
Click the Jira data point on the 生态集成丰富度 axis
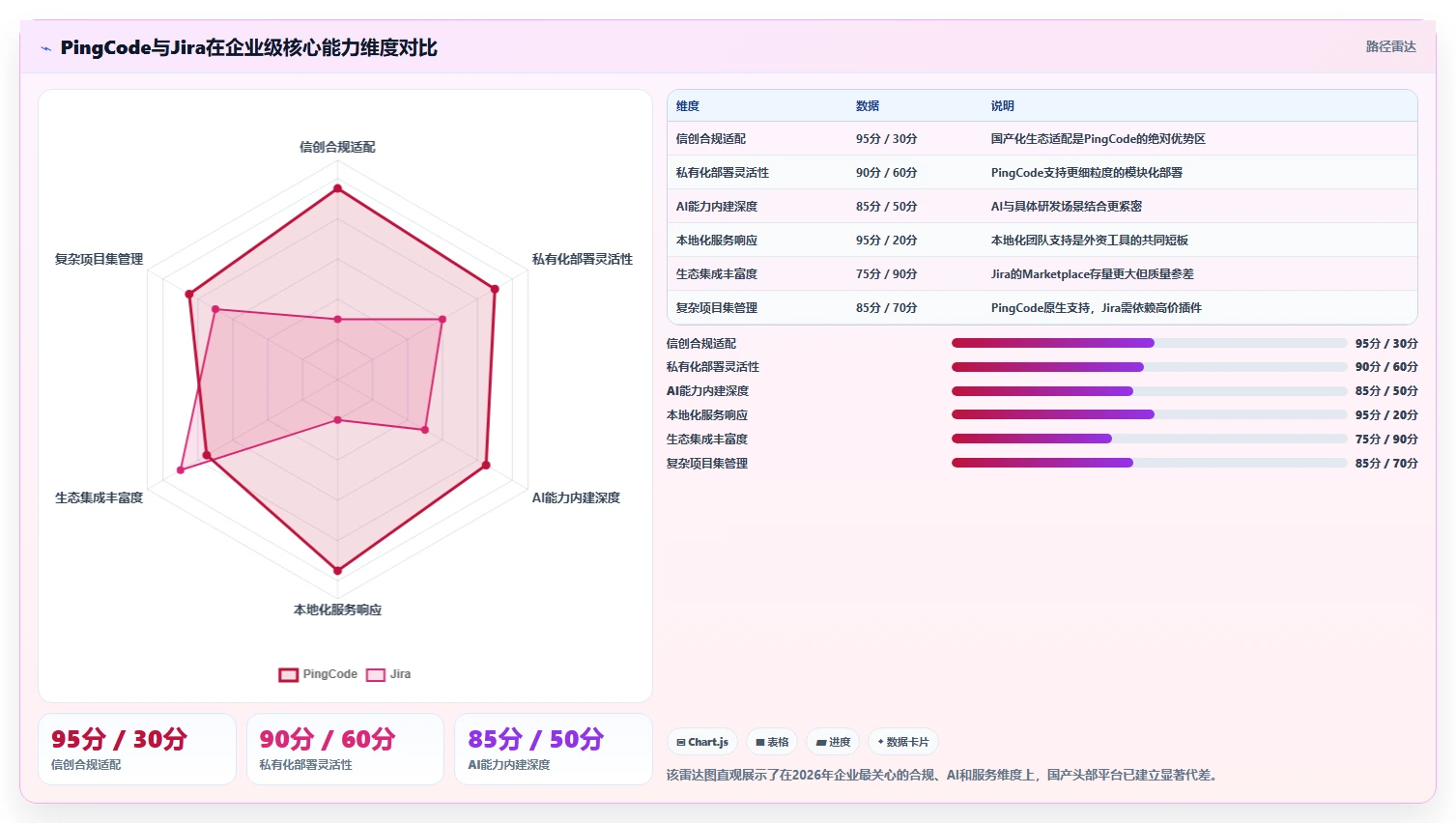tap(181, 470)
